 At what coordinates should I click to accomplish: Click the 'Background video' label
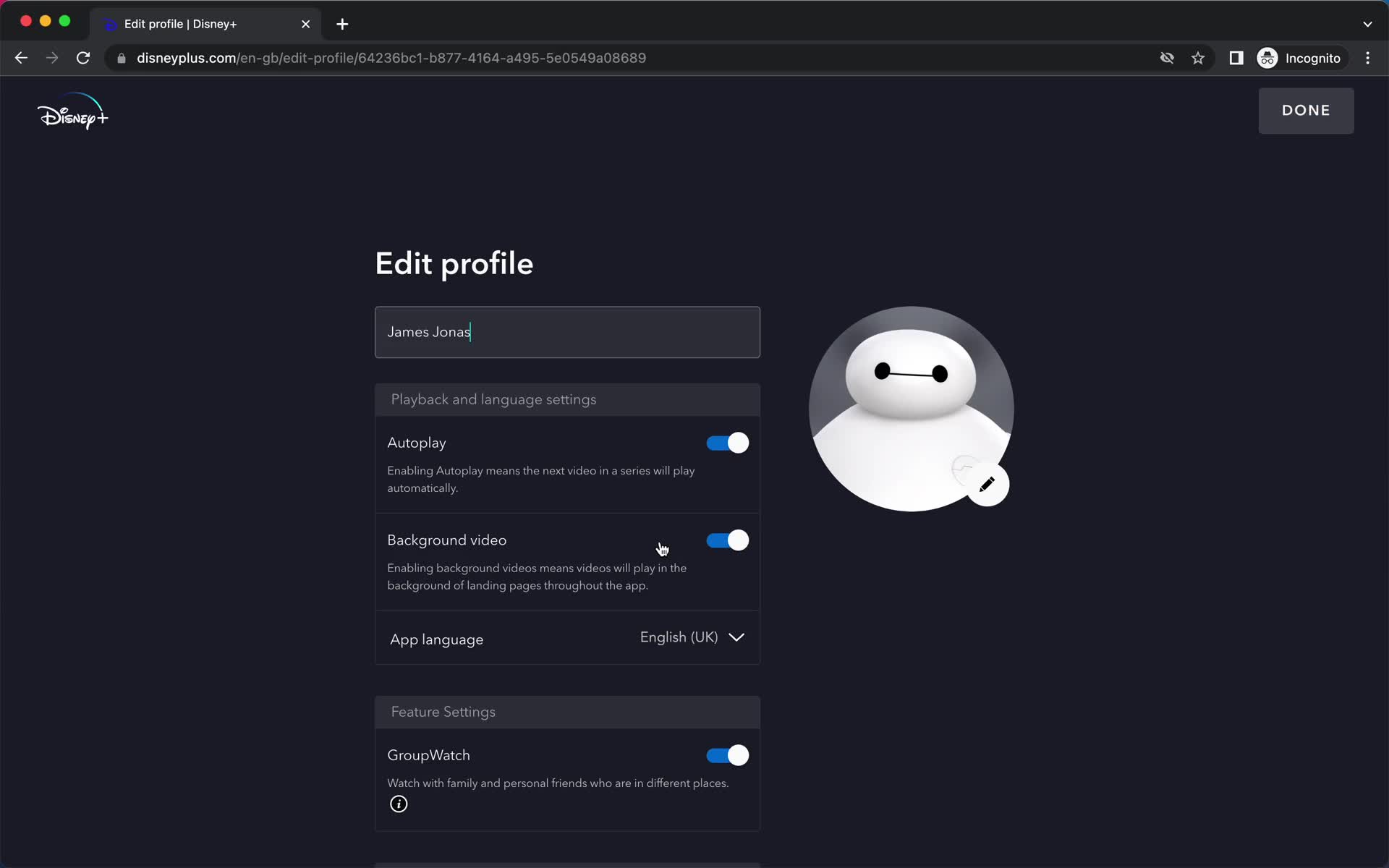(446, 540)
